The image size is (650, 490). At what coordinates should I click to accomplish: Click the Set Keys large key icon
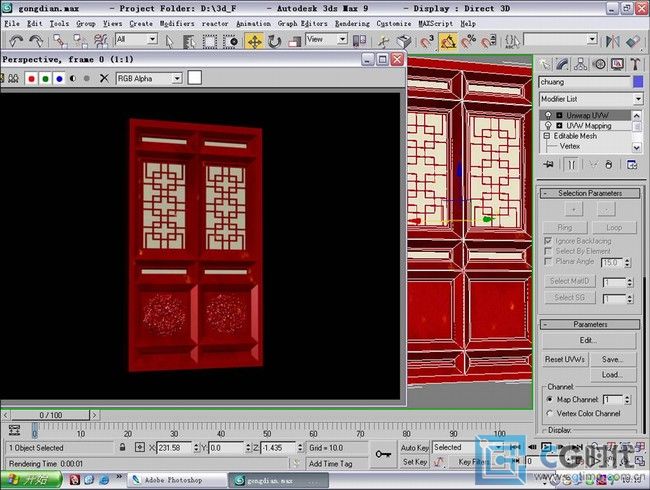click(x=383, y=454)
